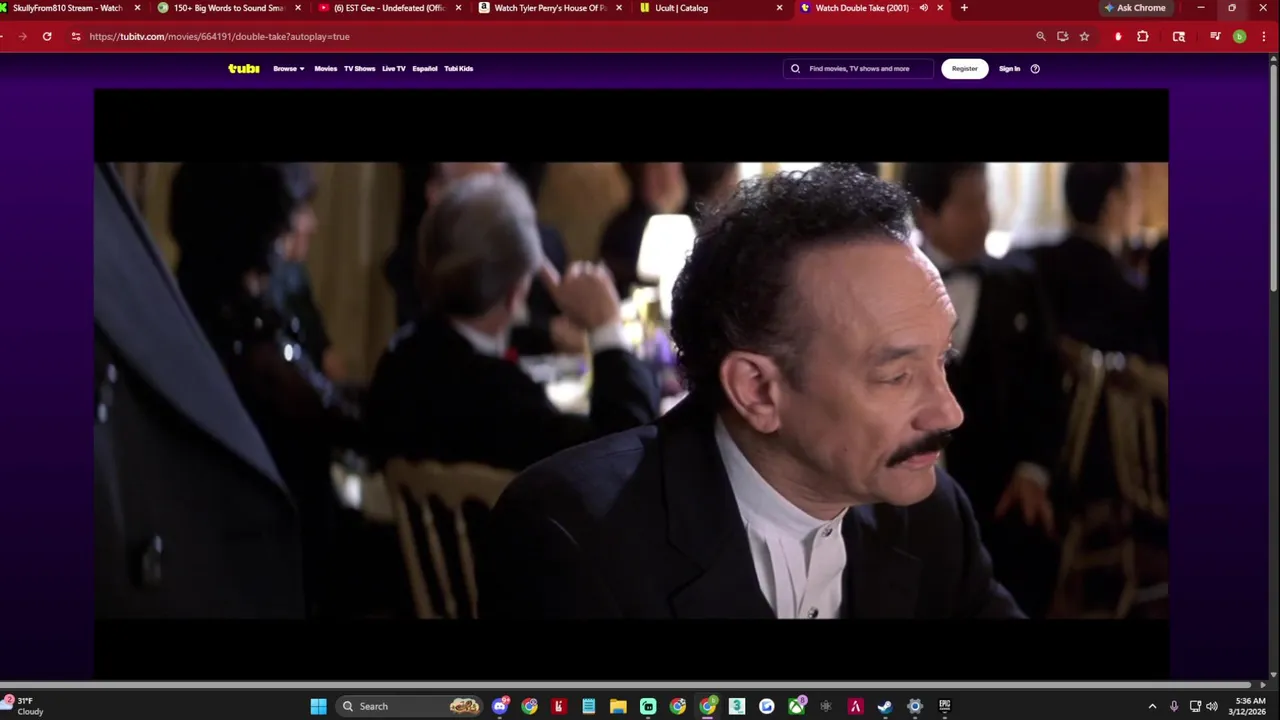This screenshot has width=1280, height=720.
Task: Switch to the EST Gee - Undefeated tab
Action: (389, 8)
